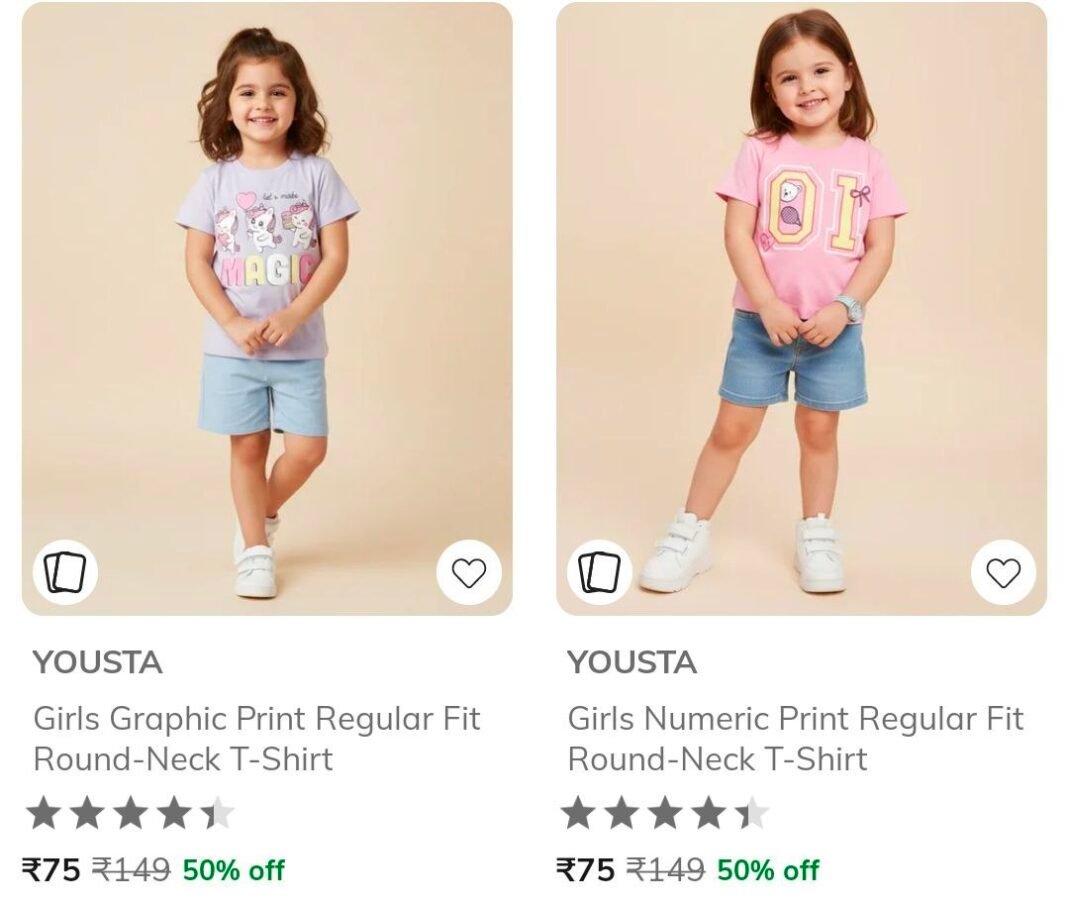Image resolution: width=1068 pixels, height=902 pixels.
Task: Click half-filled fifth star under Graphic Print T-Shirt
Action: coord(217,813)
